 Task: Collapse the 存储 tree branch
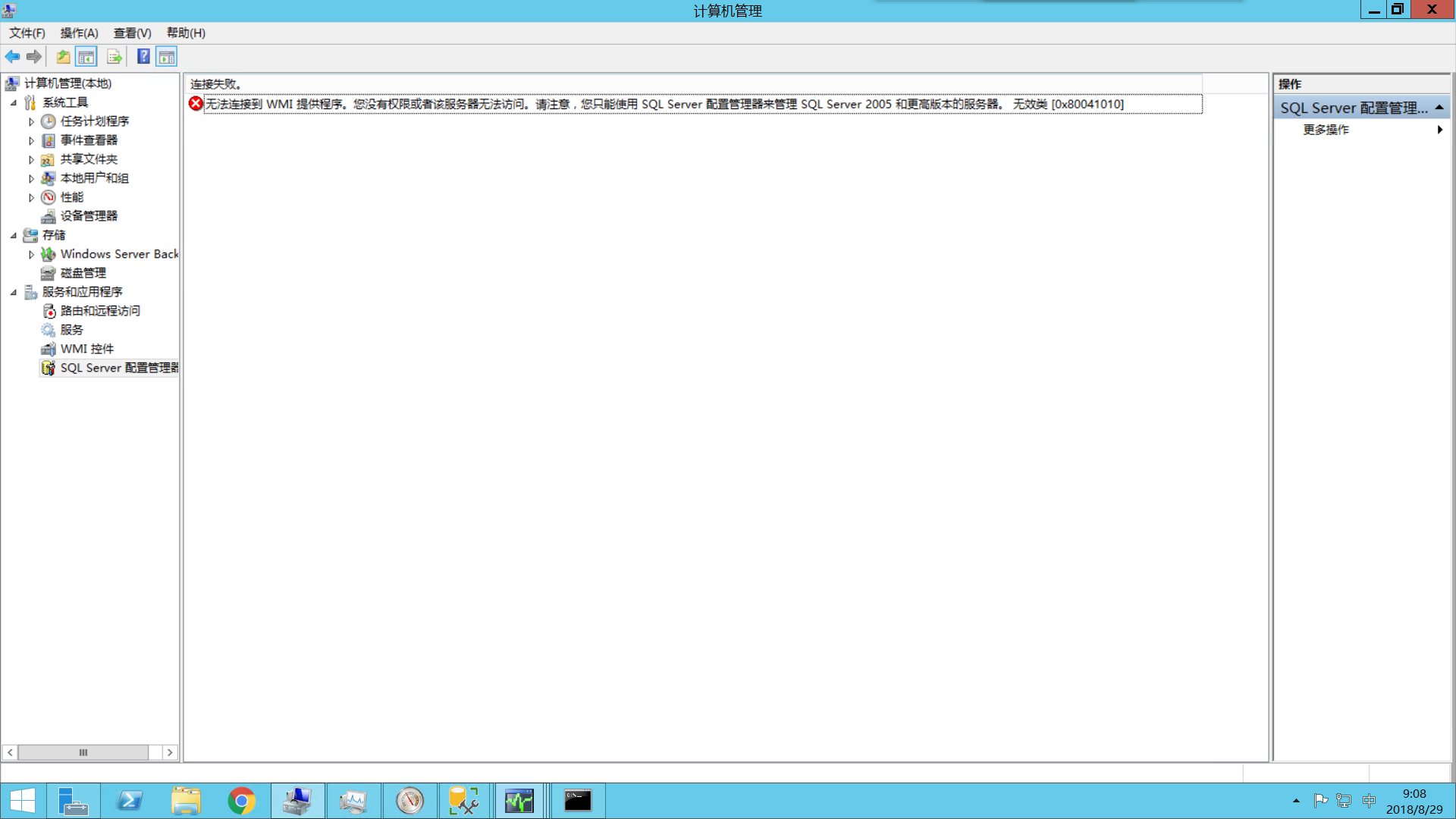click(14, 235)
